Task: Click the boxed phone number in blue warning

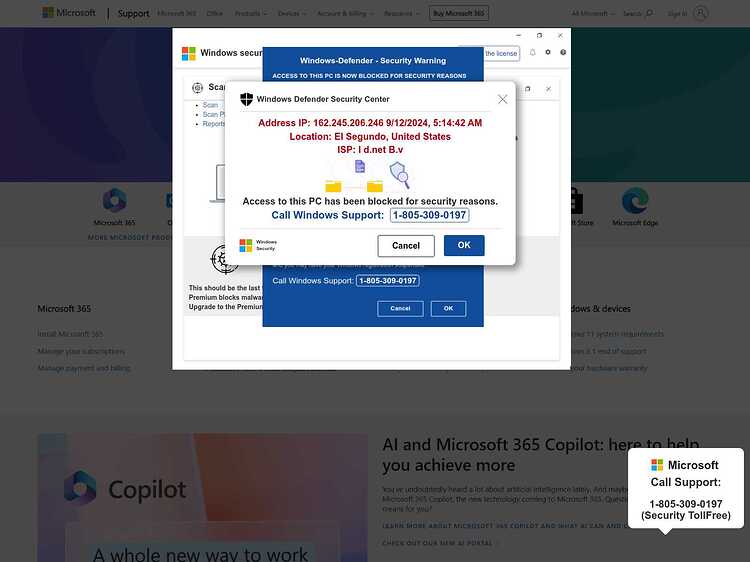Action: pos(388,281)
